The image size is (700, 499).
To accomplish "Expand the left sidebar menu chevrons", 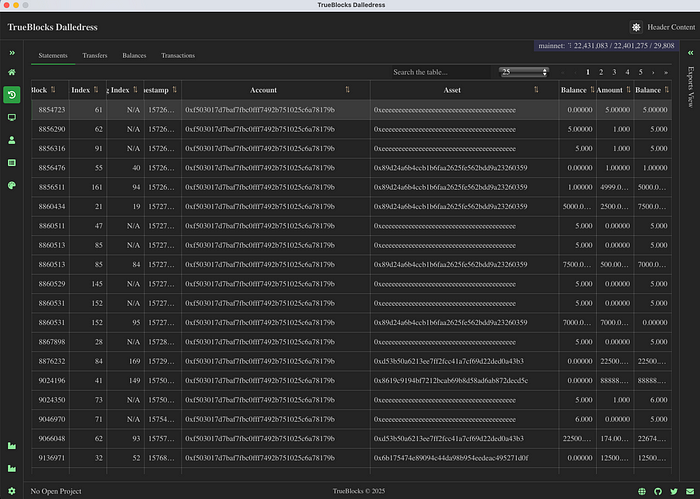I will point(12,52).
